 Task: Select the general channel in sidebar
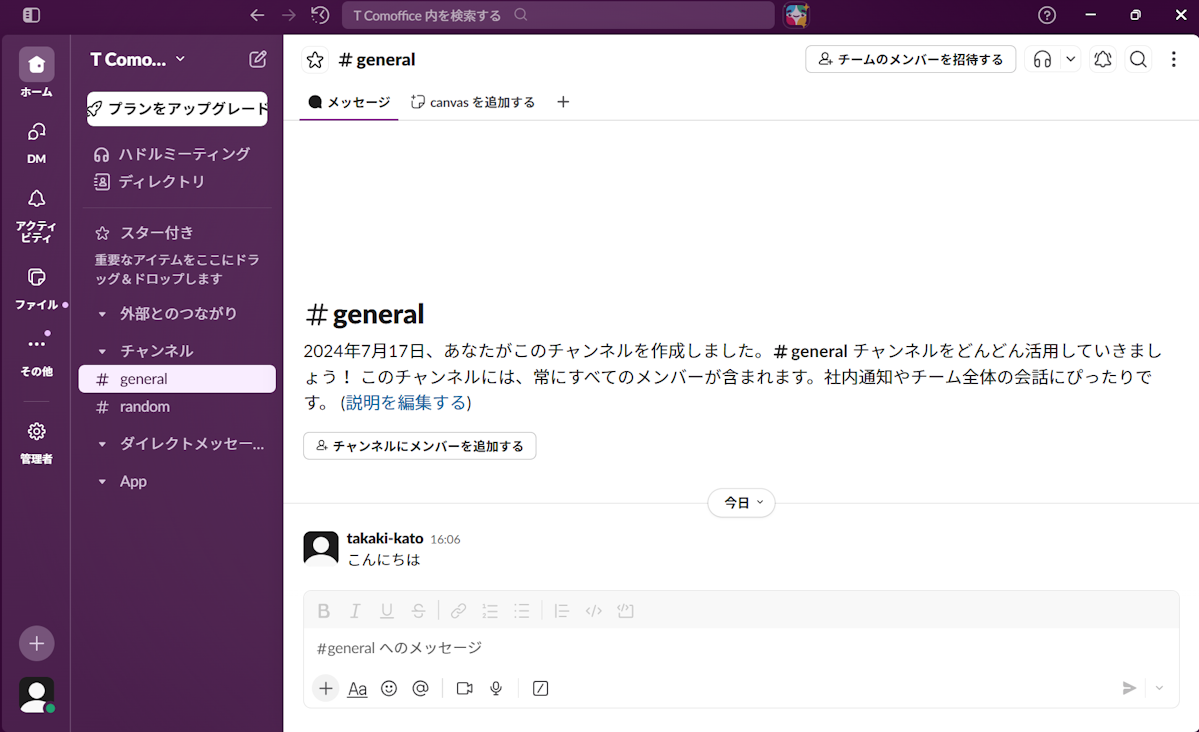click(x=177, y=379)
